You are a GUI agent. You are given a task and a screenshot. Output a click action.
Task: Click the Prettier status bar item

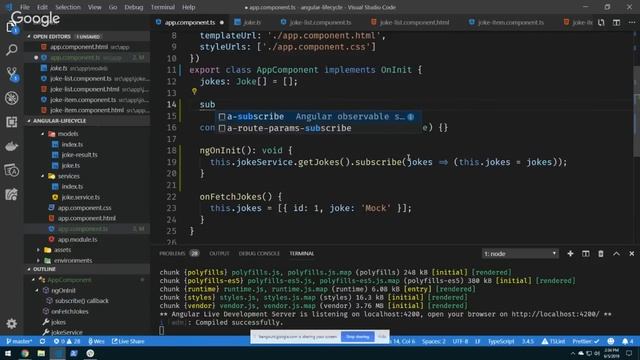pos(586,341)
